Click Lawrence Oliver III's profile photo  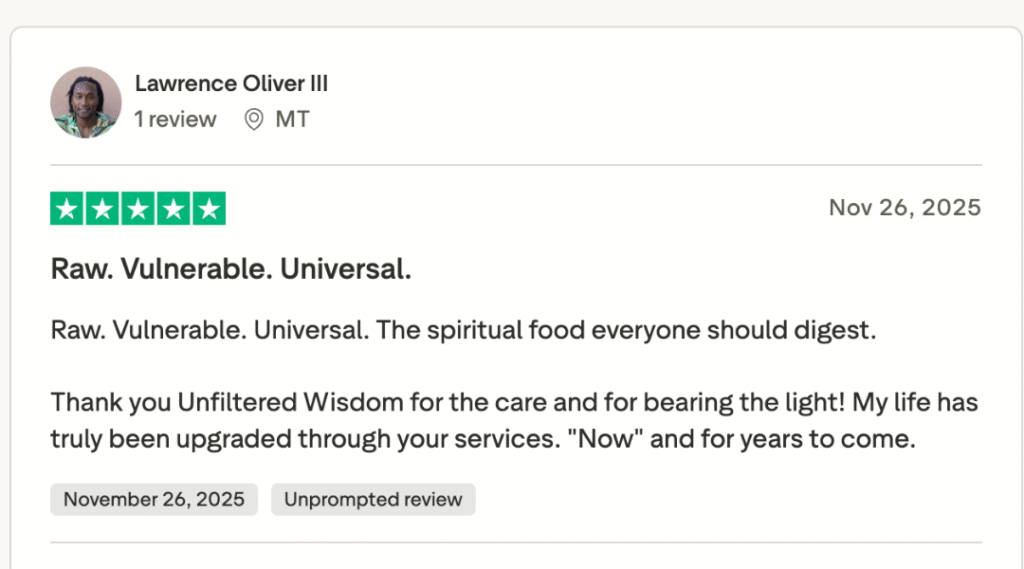click(x=85, y=102)
